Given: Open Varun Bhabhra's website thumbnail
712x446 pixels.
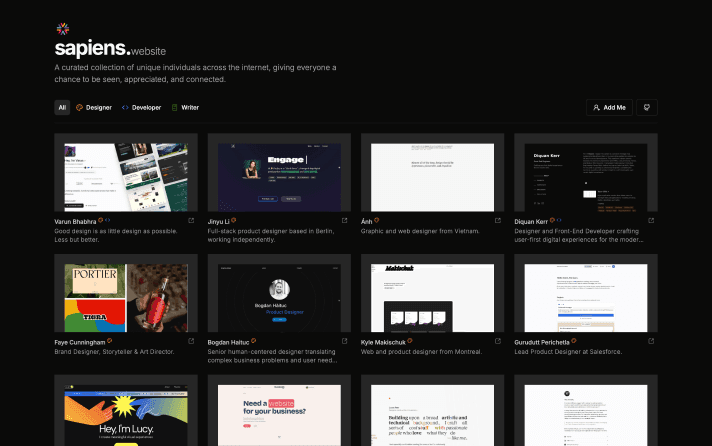Looking at the screenshot, I should pyautogui.click(x=126, y=173).
